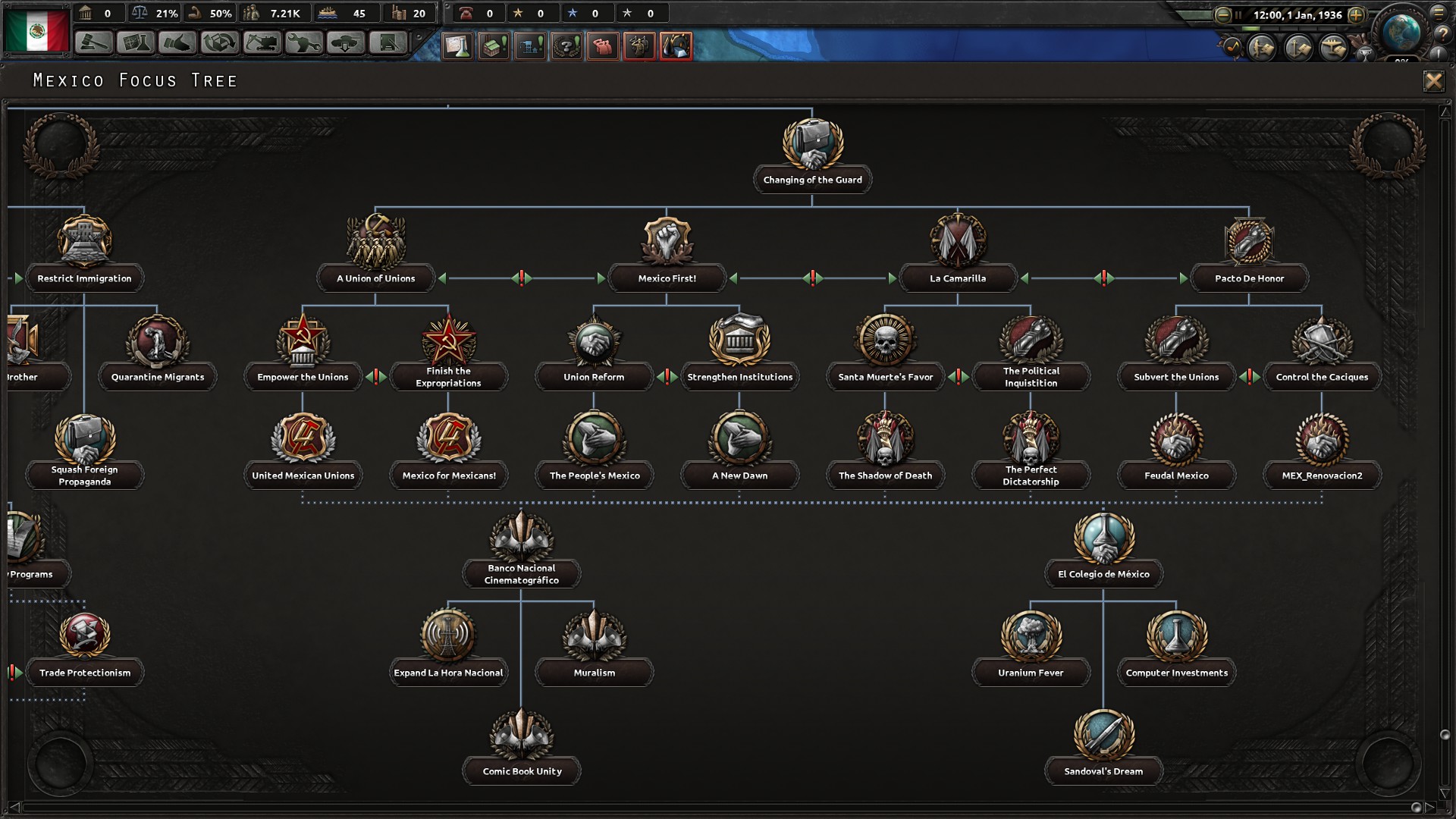The height and width of the screenshot is (819, 1456).
Task: Click the Control the Caciques focus label
Action: point(1322,377)
